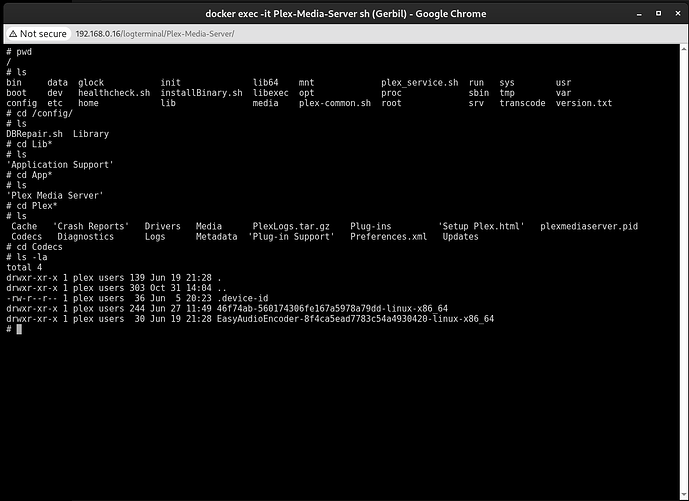The image size is (689, 501).
Task: Click '.device-id' file entry
Action: pyautogui.click(x=243, y=298)
